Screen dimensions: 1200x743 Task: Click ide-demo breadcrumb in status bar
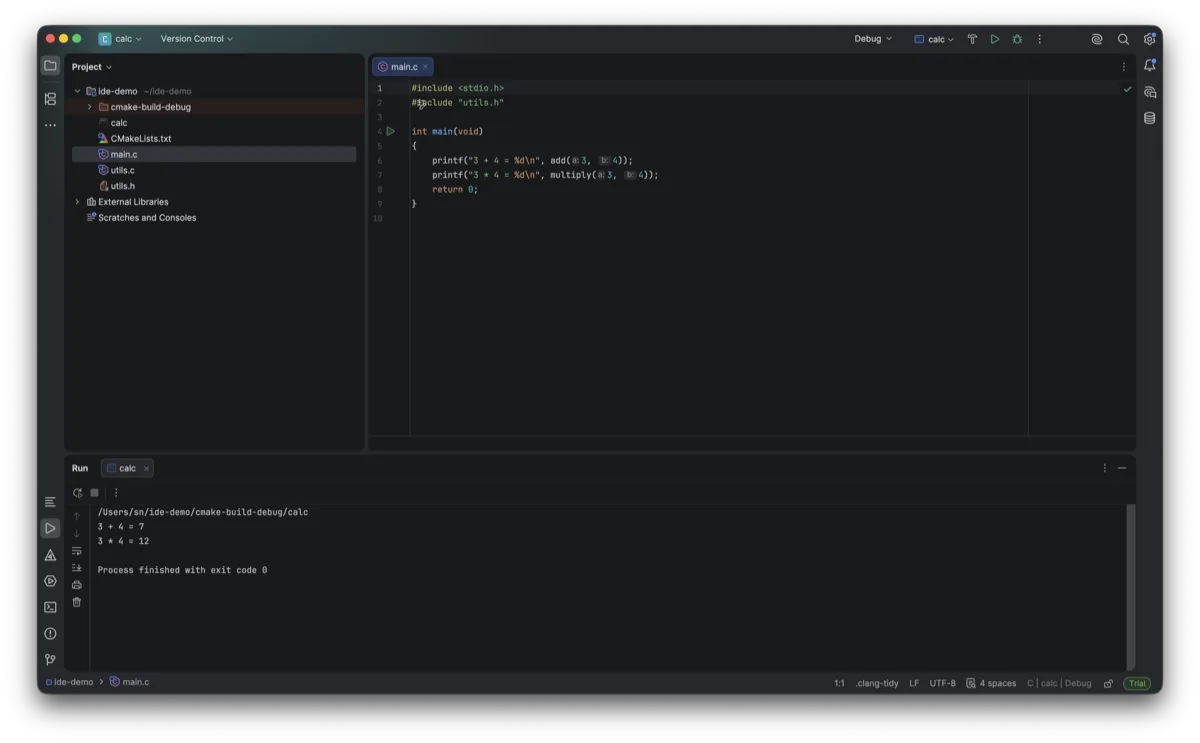69,683
